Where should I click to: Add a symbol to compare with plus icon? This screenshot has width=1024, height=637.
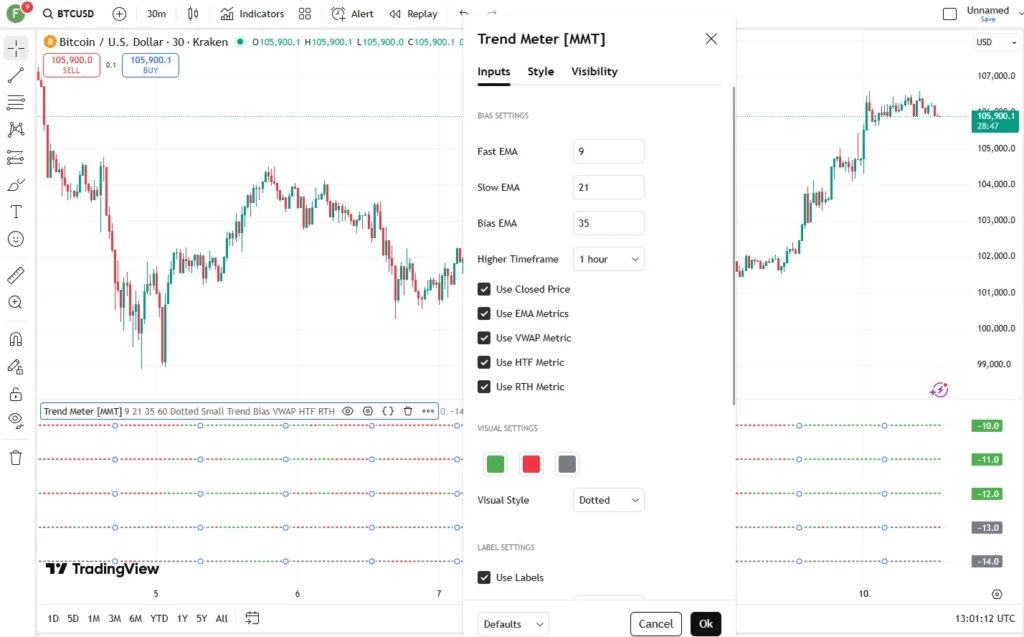pyautogui.click(x=119, y=14)
